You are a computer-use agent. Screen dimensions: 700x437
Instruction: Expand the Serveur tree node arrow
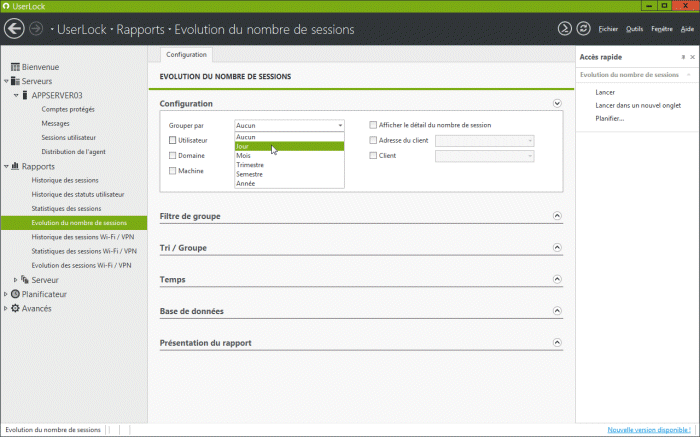tap(16, 280)
